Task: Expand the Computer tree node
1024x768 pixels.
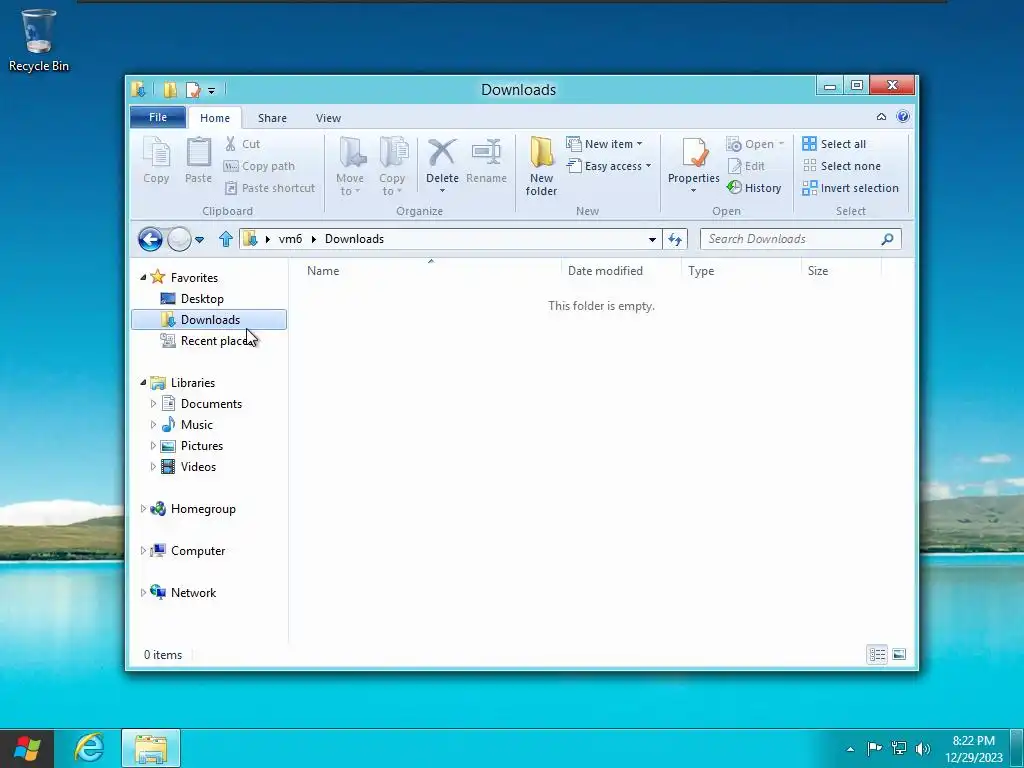Action: [x=143, y=551]
